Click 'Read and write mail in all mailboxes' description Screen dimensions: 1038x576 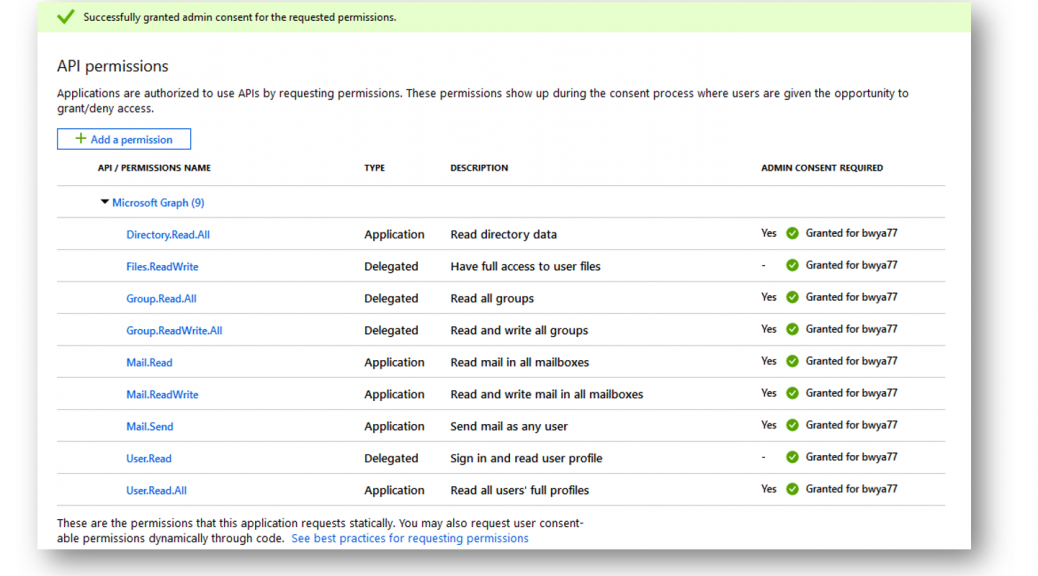pyautogui.click(x=547, y=394)
